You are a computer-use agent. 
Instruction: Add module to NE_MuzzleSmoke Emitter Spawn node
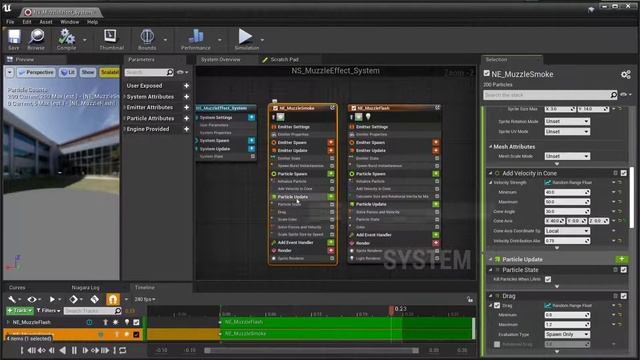click(x=331, y=142)
